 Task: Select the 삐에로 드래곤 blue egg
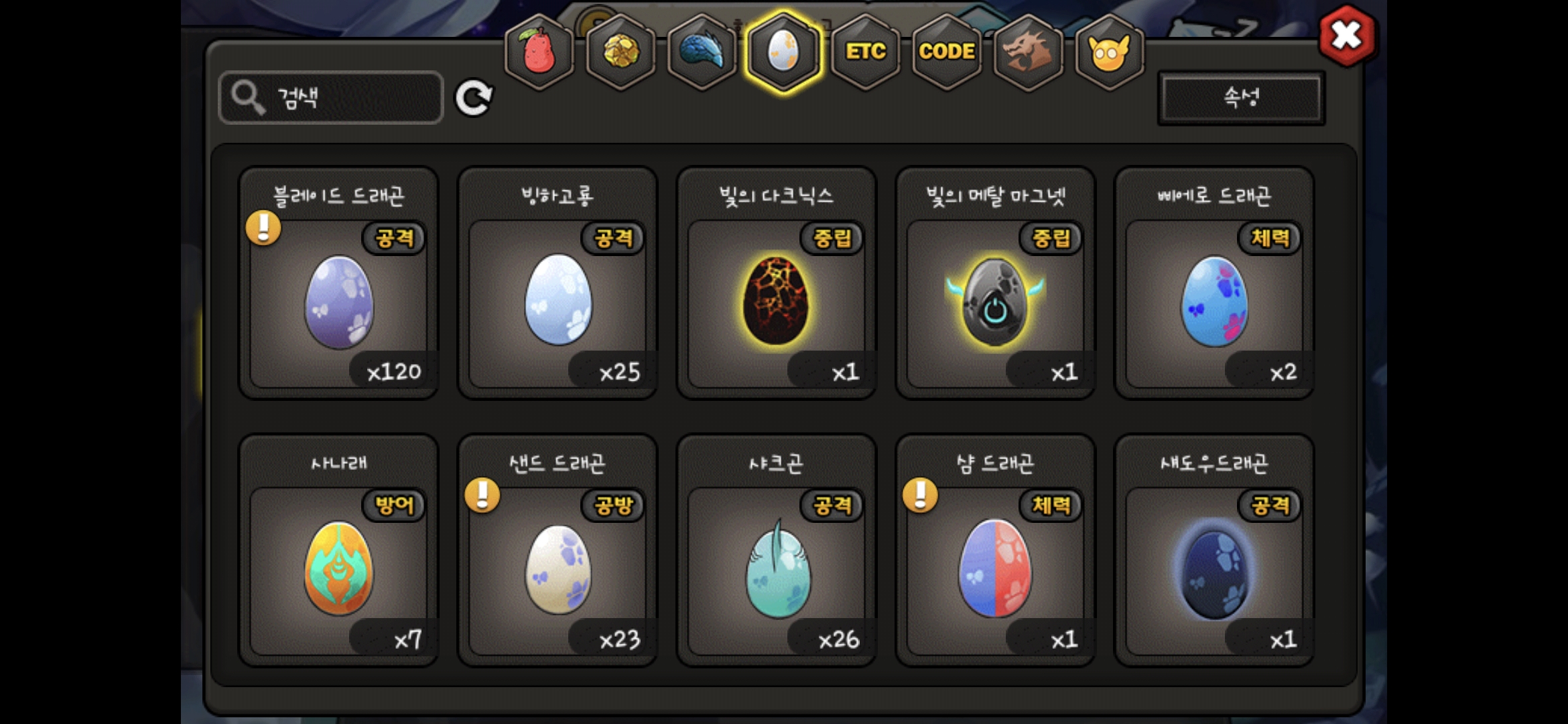click(x=1214, y=283)
